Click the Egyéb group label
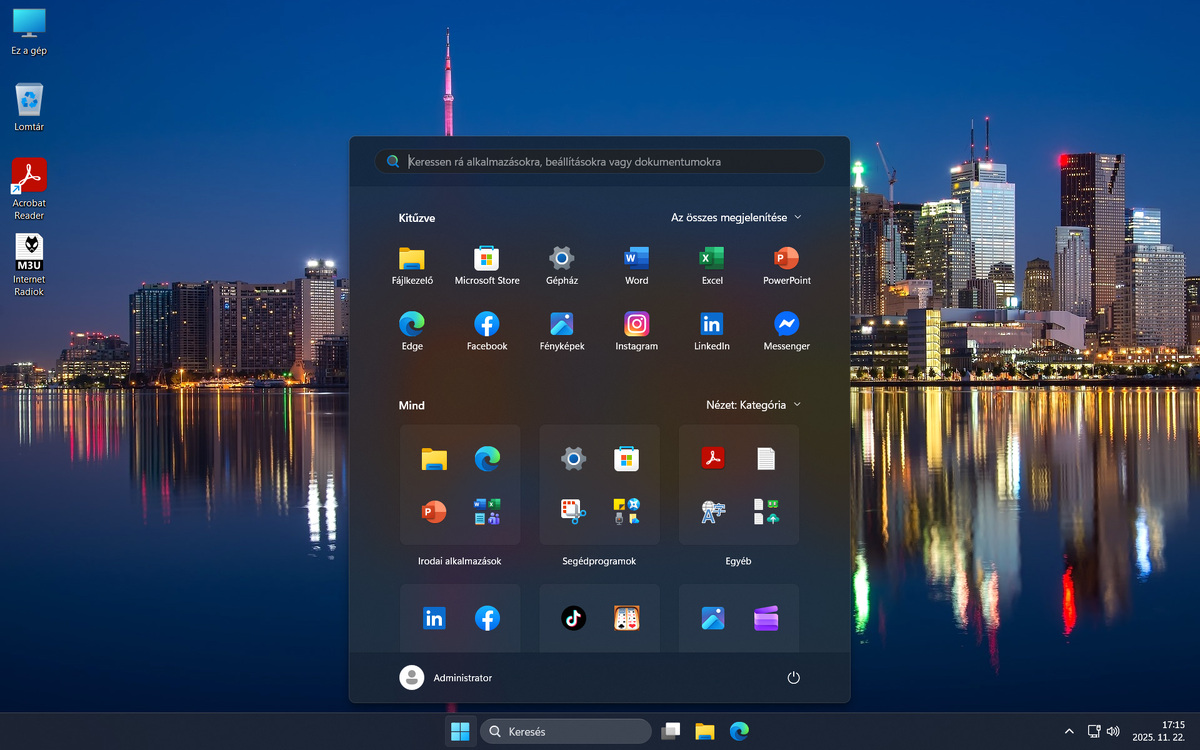This screenshot has width=1200, height=750. click(738, 561)
